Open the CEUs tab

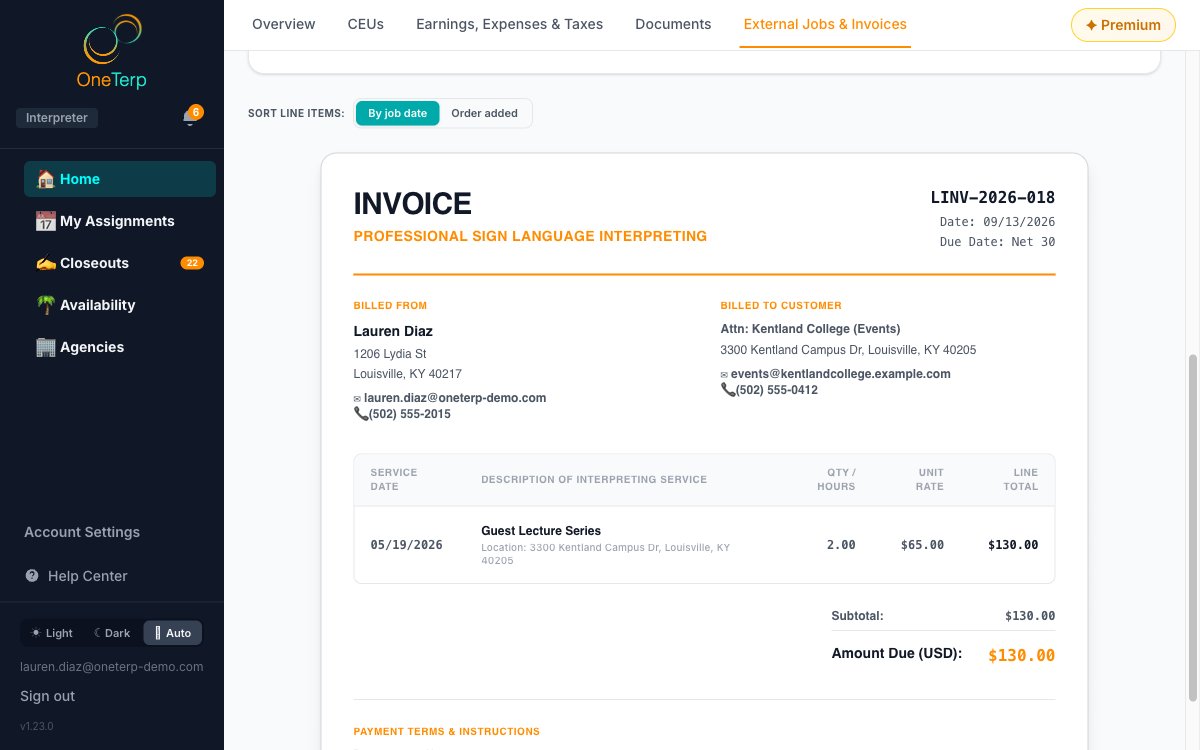(x=366, y=24)
